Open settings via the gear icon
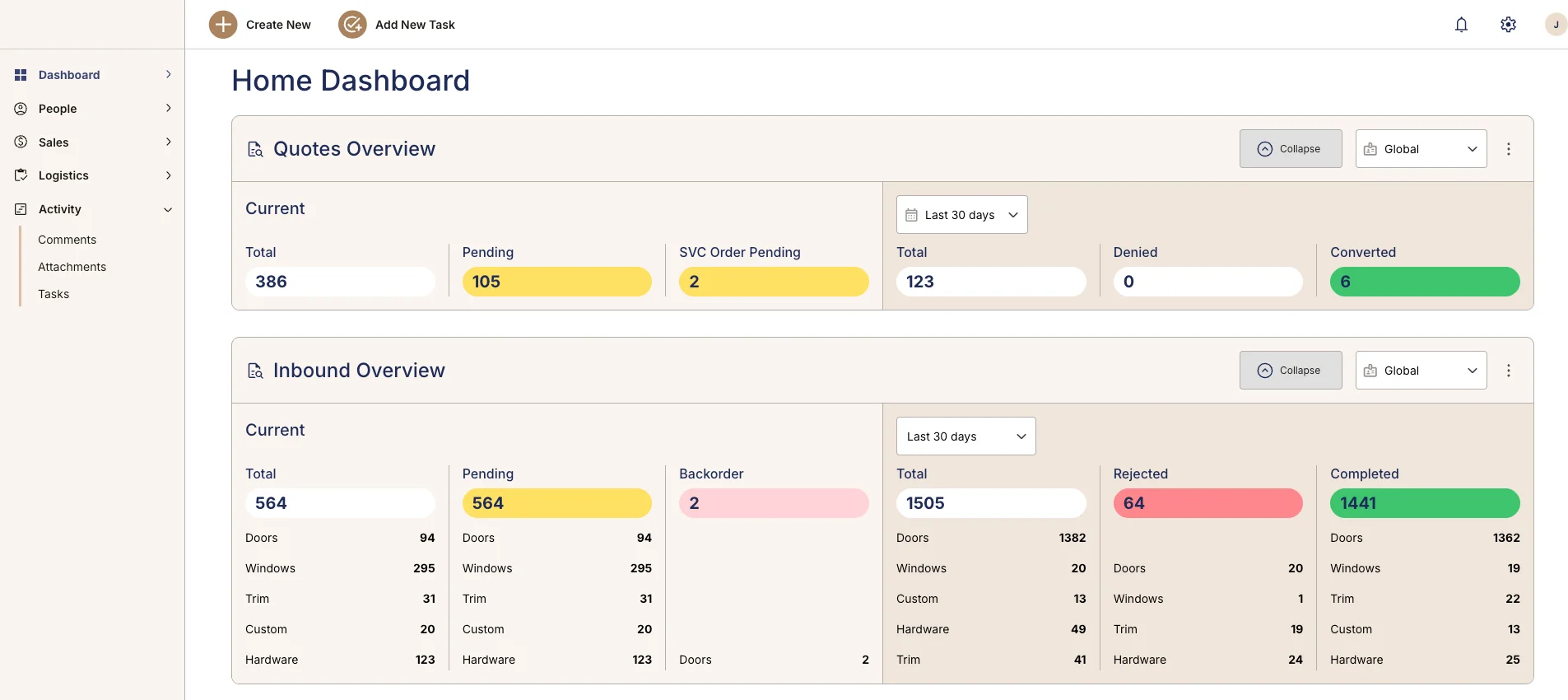The image size is (1568, 700). point(1508,25)
